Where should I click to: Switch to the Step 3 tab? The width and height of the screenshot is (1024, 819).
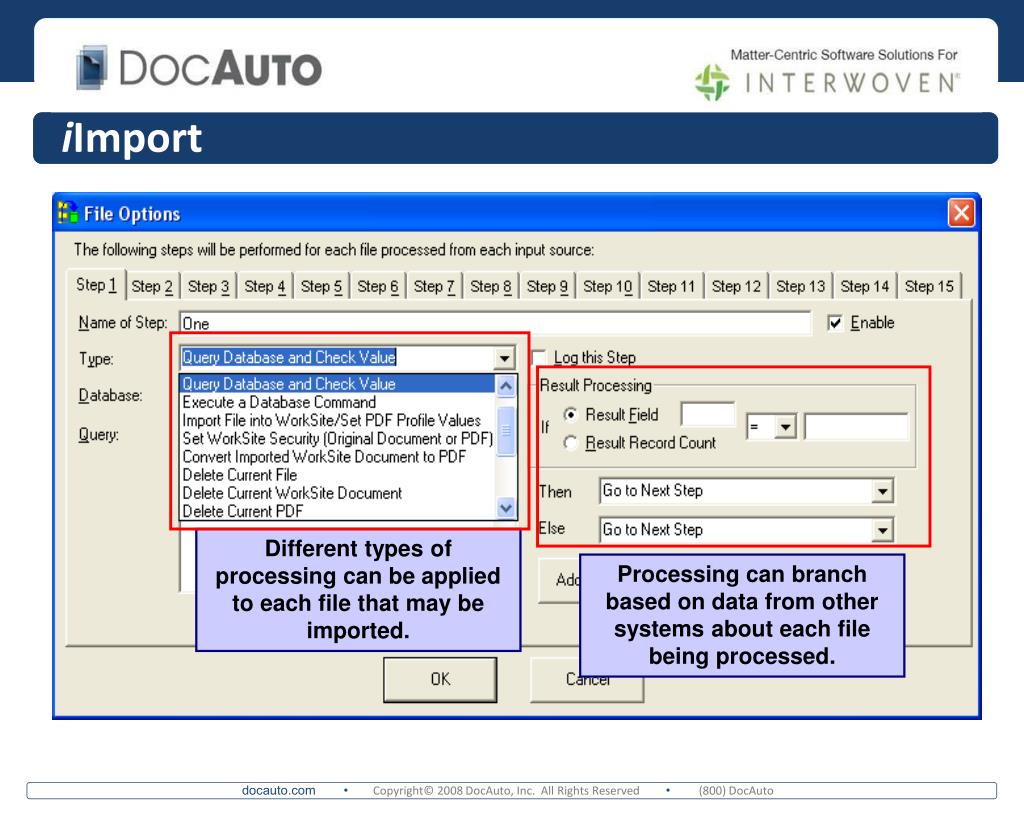click(x=208, y=286)
